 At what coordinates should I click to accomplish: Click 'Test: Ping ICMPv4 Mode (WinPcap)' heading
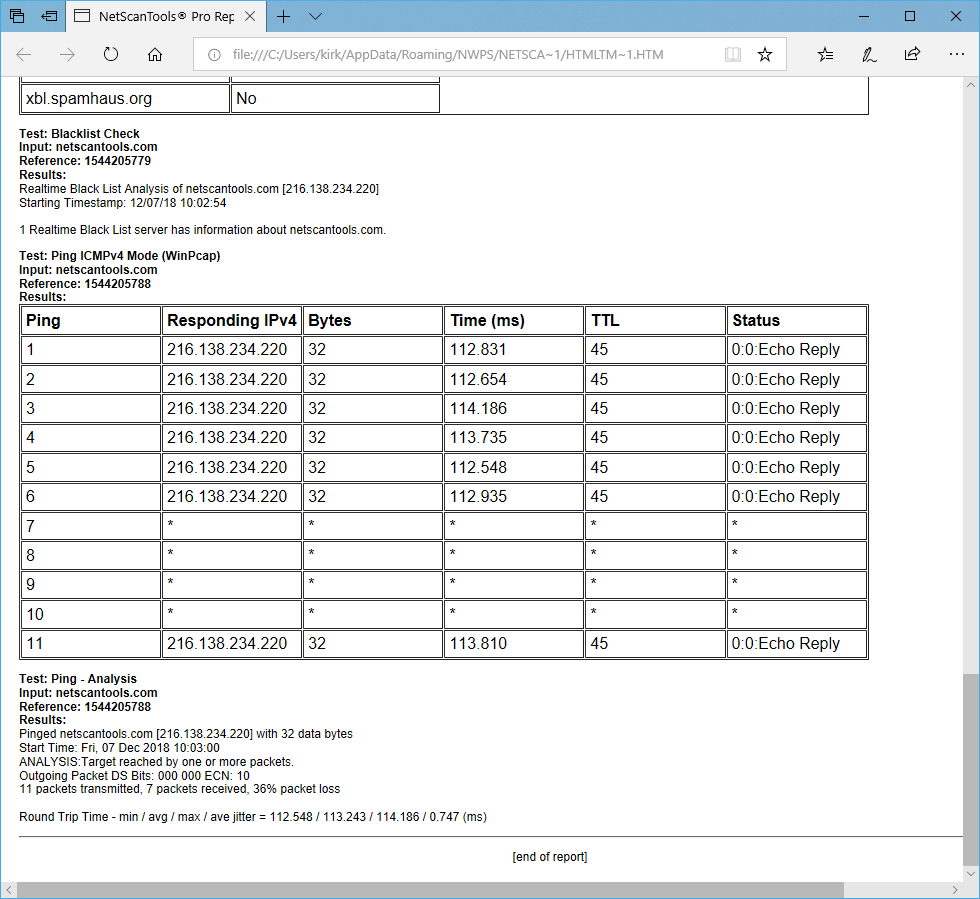point(119,256)
